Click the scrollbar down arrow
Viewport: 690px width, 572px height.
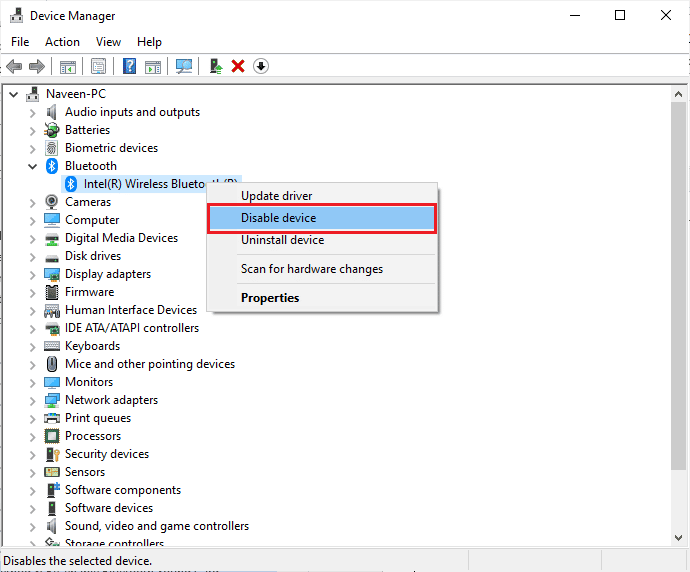(x=678, y=538)
